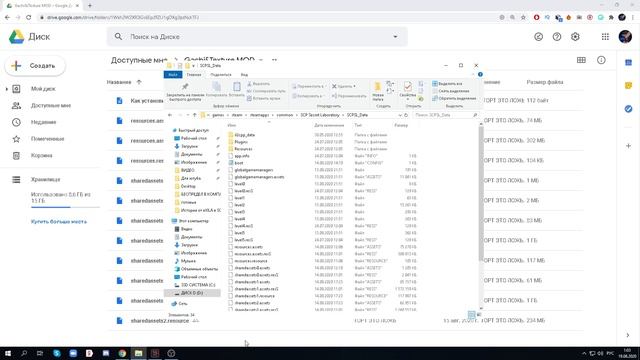Click the Купить больше места link
Viewport: 640px width, 360px height.
(x=59, y=222)
